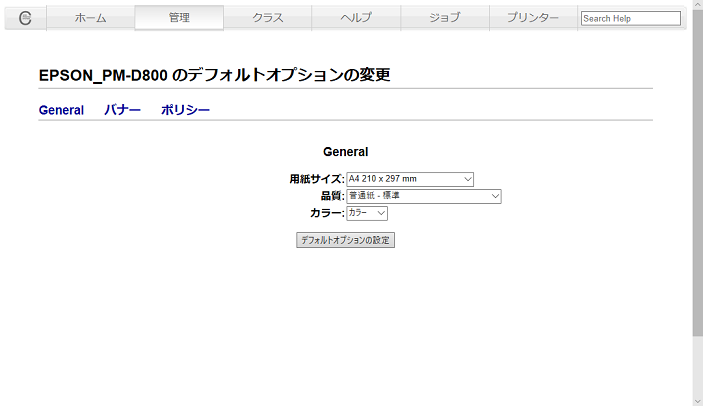Jump to the ポリシー section link
Image resolution: width=703 pixels, height=406 pixels.
(x=185, y=110)
